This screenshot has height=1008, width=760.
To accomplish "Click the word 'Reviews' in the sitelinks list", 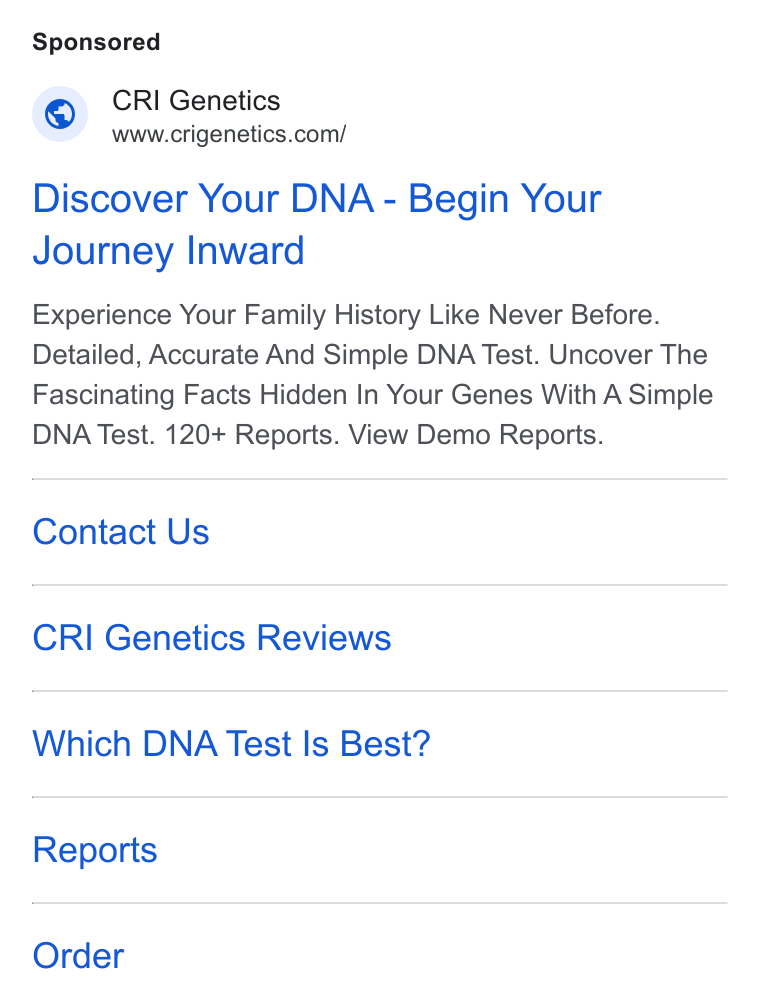I will [x=324, y=638].
